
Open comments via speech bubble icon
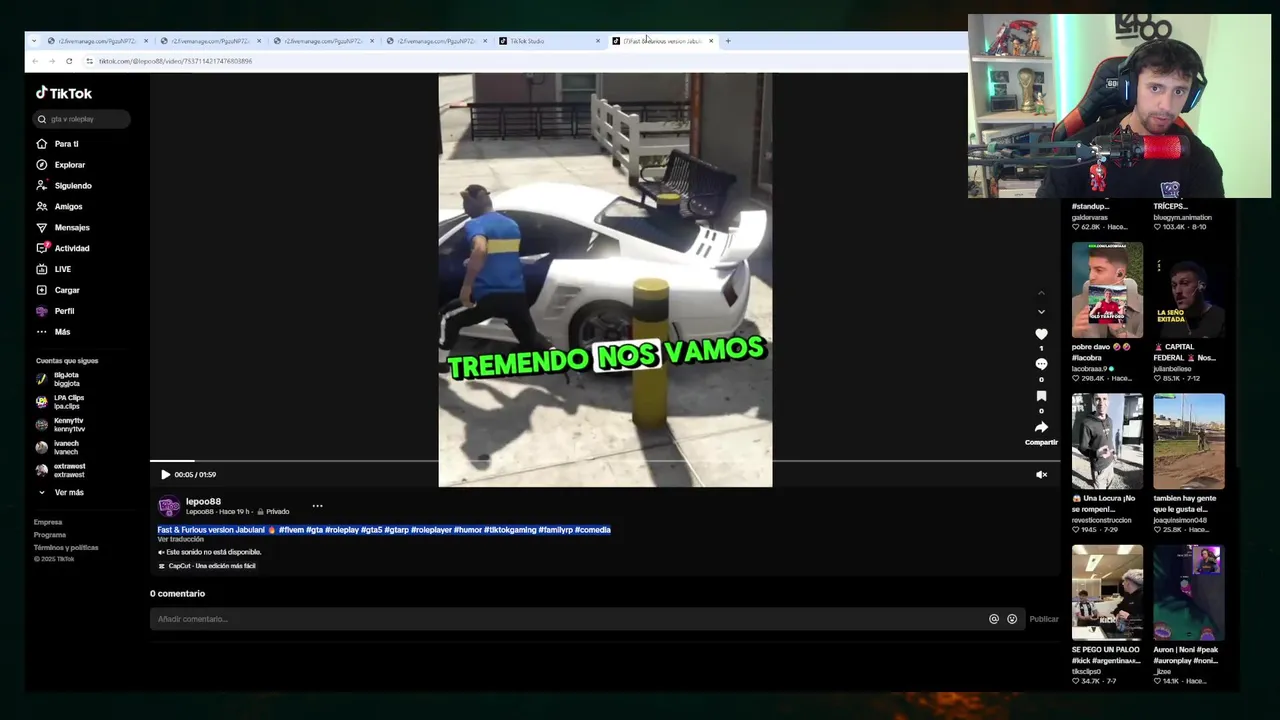pyautogui.click(x=1041, y=365)
